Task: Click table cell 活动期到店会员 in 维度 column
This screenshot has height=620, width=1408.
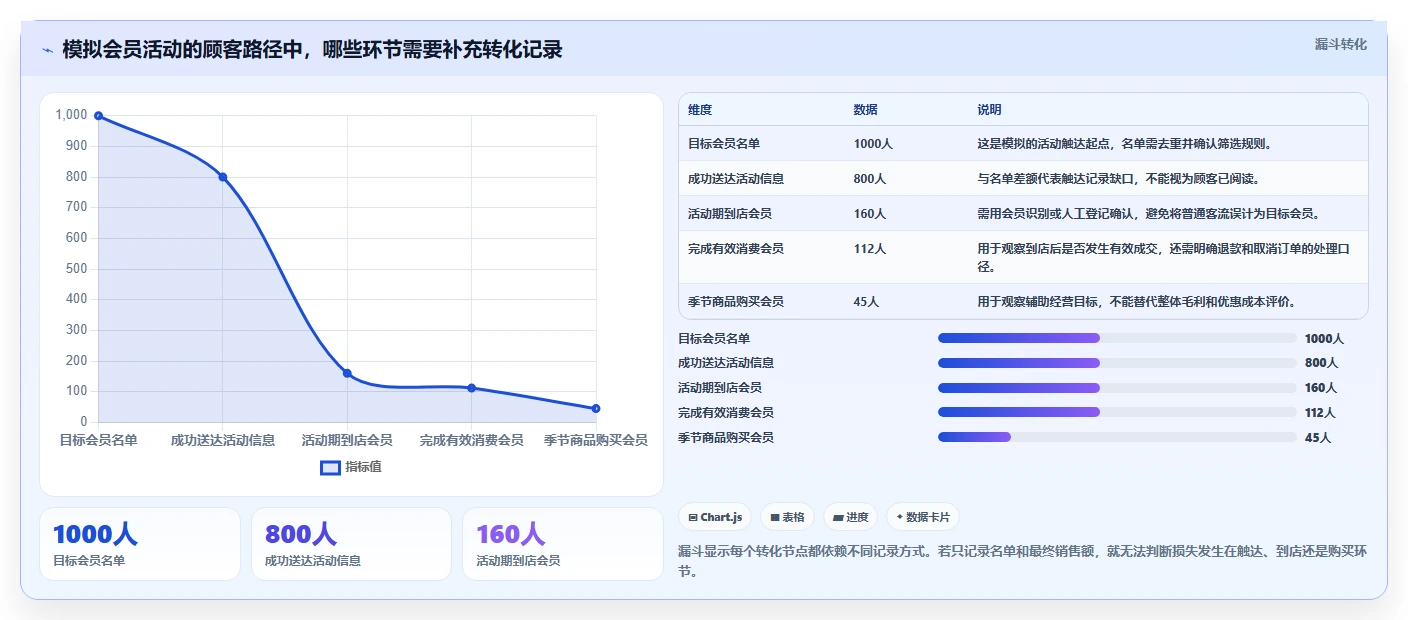Action: tap(730, 214)
